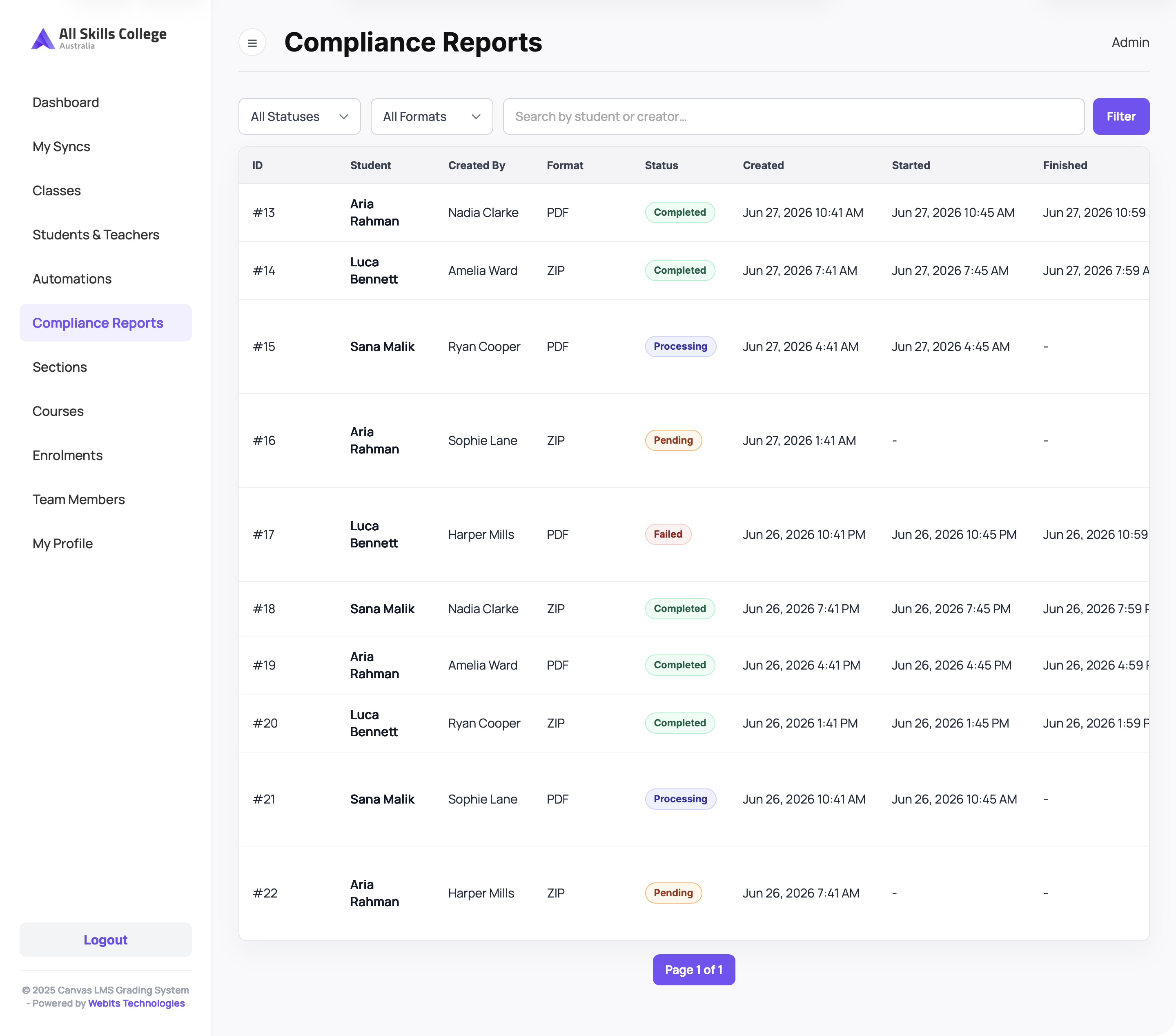1176x1036 pixels.
Task: Toggle the sidebar hamburger menu icon
Action: [252, 42]
